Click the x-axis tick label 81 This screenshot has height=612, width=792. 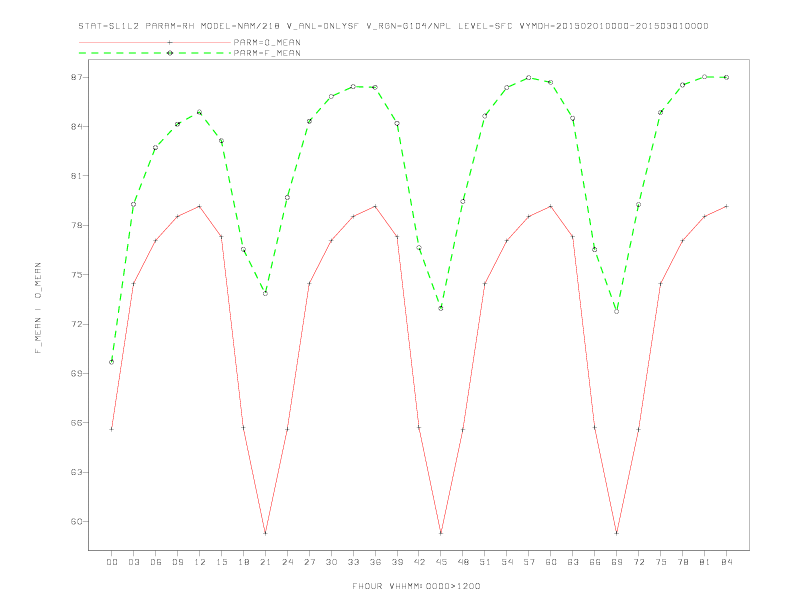[x=705, y=562]
